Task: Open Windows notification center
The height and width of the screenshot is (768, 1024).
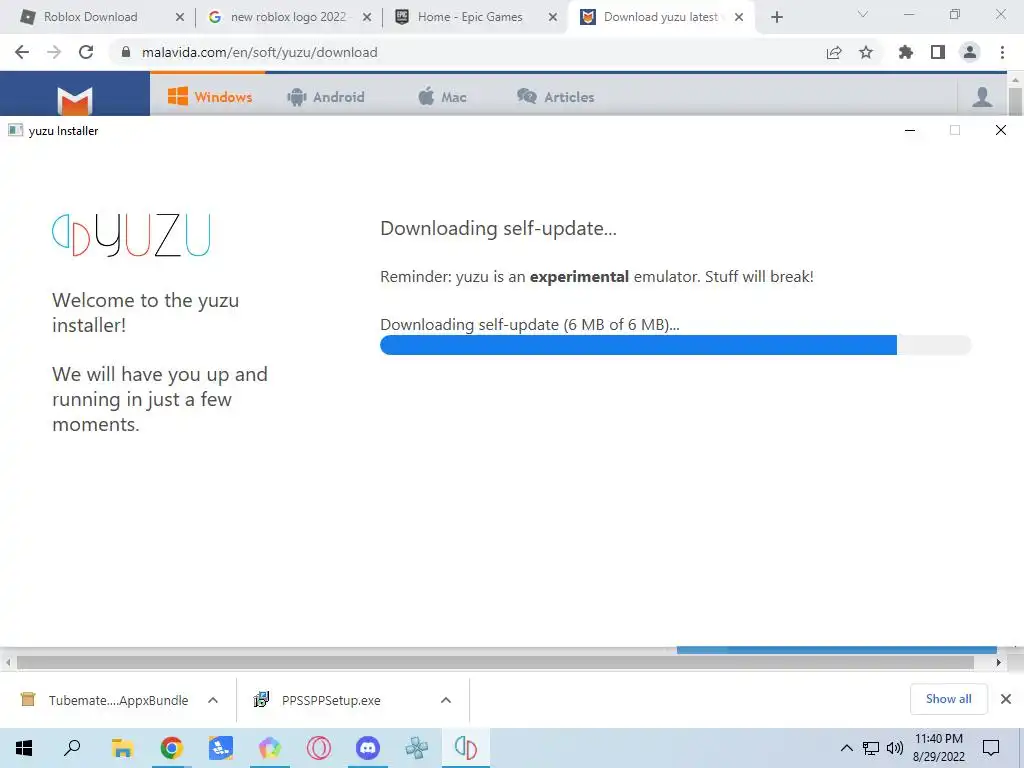Action: point(991,748)
